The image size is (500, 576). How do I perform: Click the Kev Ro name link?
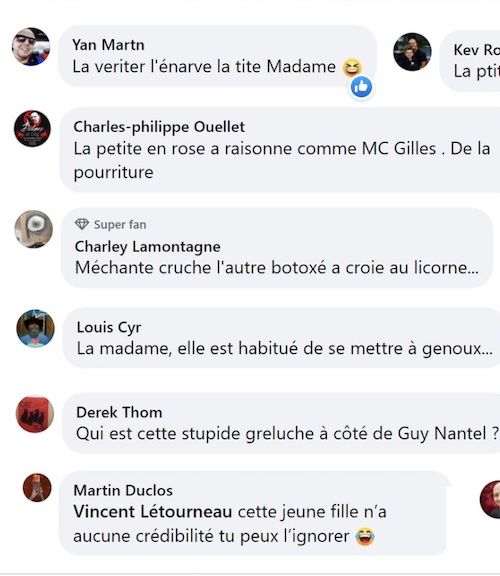[x=477, y=50]
